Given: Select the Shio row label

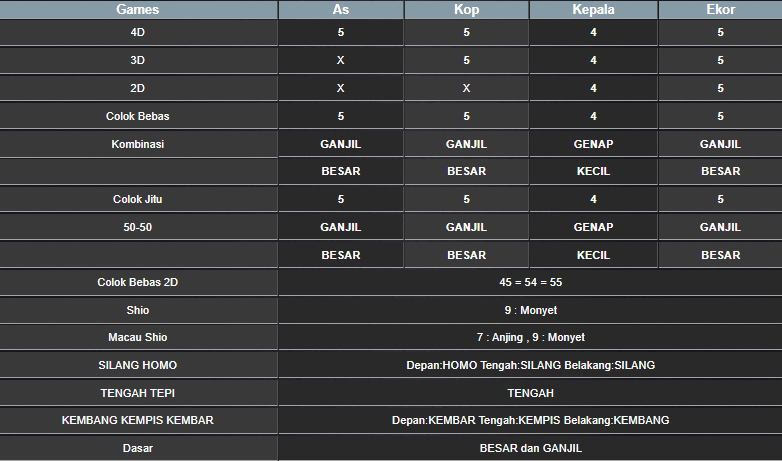Looking at the screenshot, I should coord(138,310).
